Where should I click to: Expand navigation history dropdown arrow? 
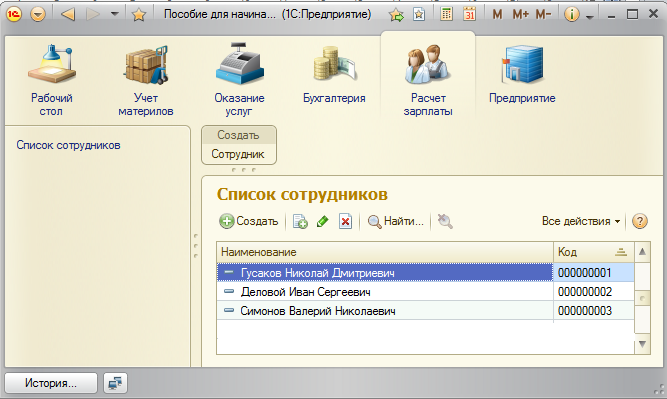point(114,14)
